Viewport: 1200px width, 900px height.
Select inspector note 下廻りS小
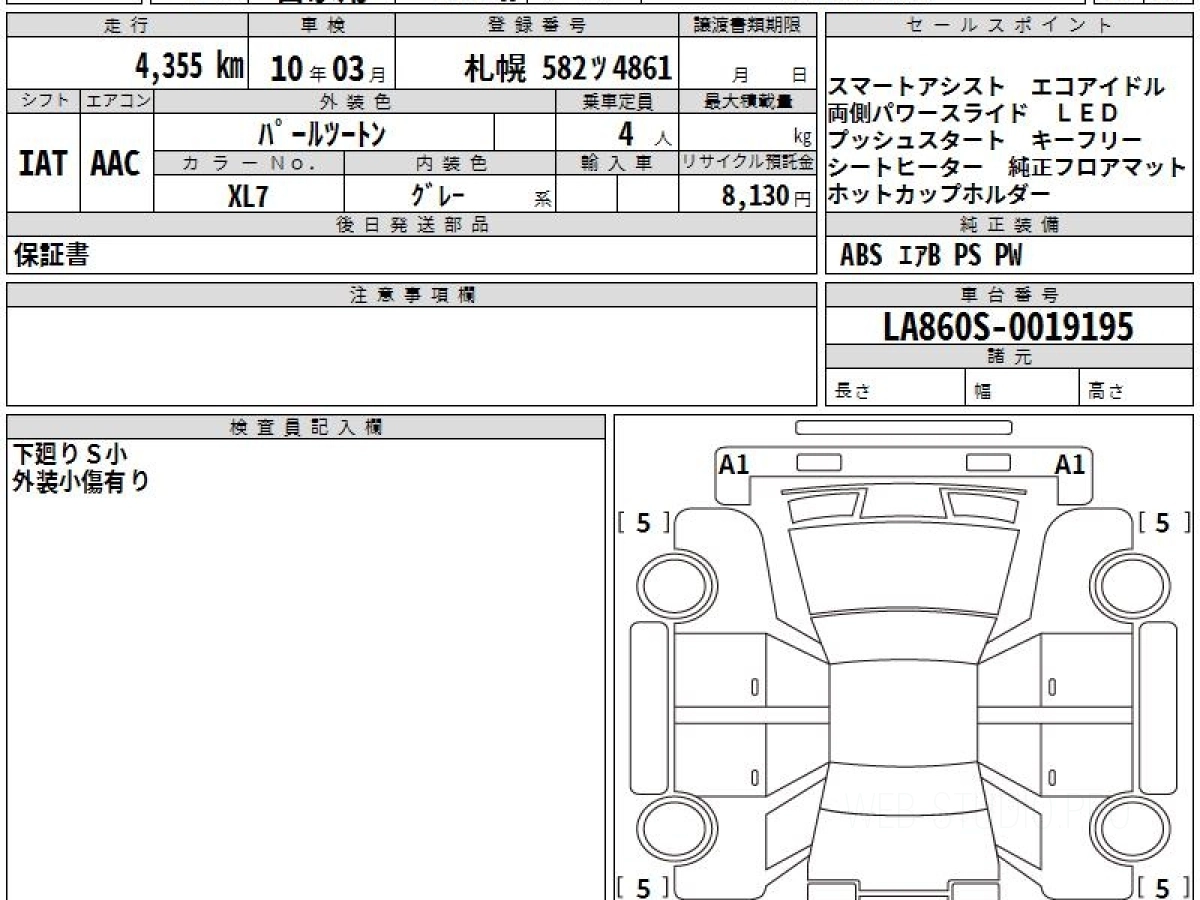click(x=70, y=455)
